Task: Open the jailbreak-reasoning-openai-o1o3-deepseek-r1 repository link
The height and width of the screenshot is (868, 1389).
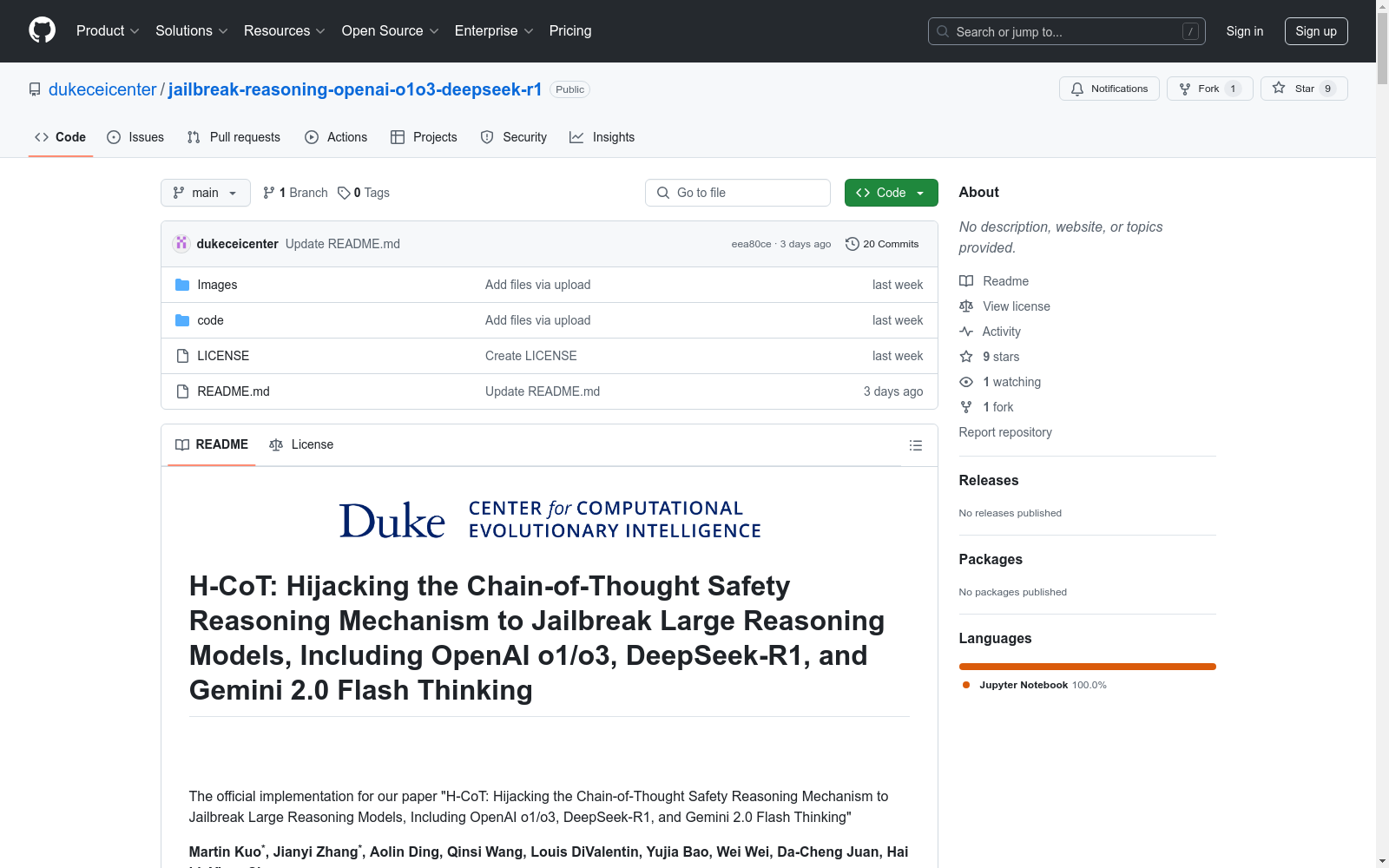Action: (x=355, y=89)
